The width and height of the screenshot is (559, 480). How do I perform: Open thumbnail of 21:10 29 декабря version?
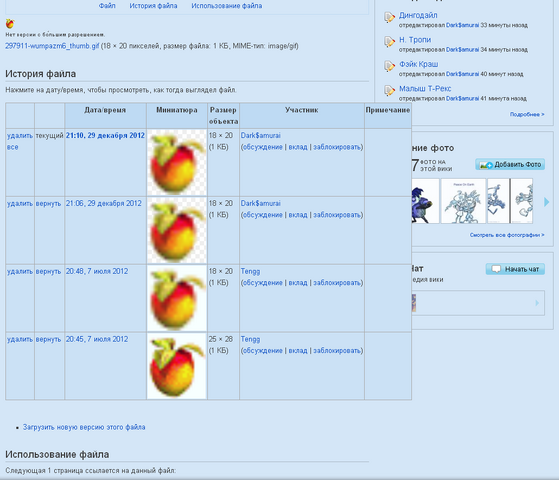click(177, 162)
